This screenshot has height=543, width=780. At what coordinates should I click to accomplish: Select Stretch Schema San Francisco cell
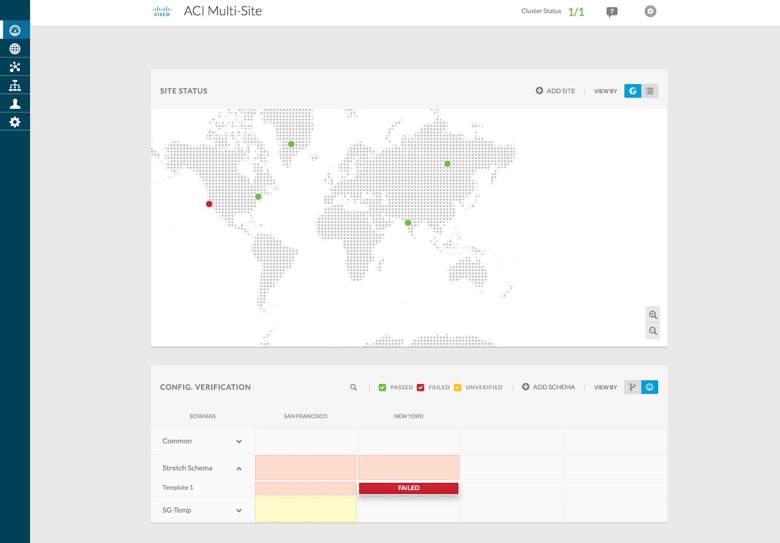(305, 467)
